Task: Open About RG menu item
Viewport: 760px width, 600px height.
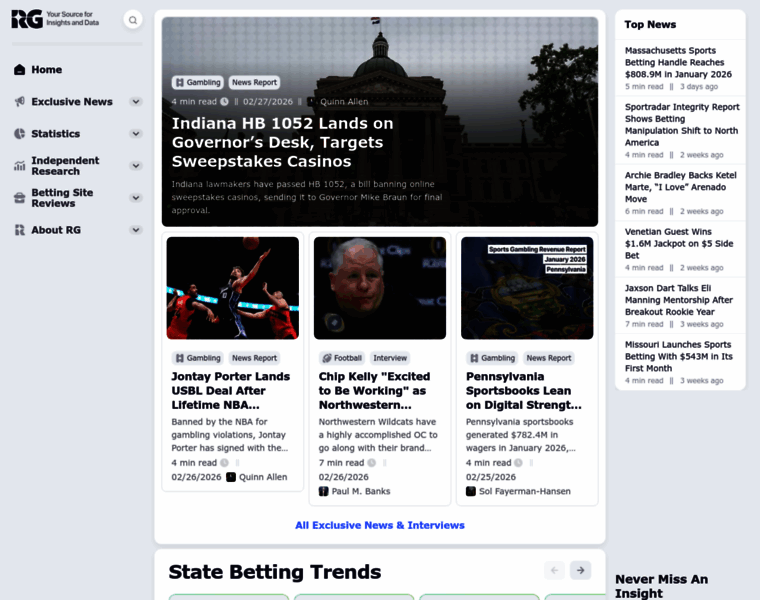Action: (x=56, y=230)
